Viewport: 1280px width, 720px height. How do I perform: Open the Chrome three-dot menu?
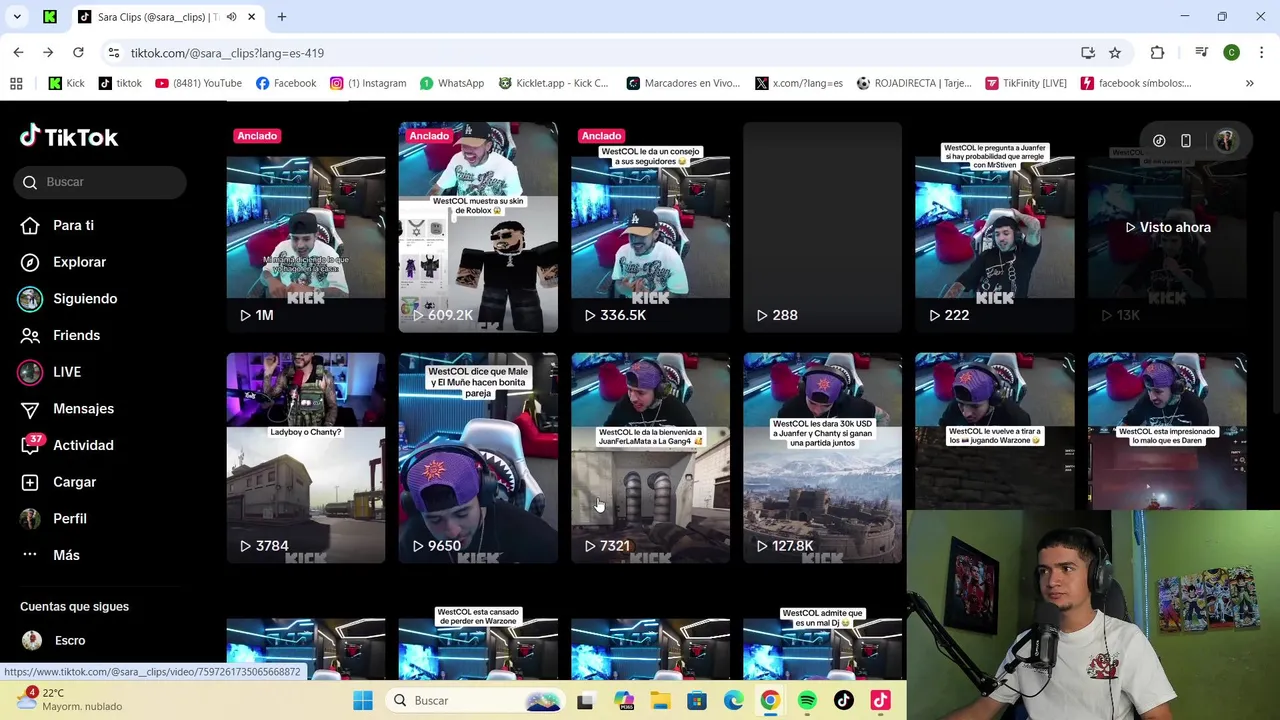pyautogui.click(x=1262, y=53)
